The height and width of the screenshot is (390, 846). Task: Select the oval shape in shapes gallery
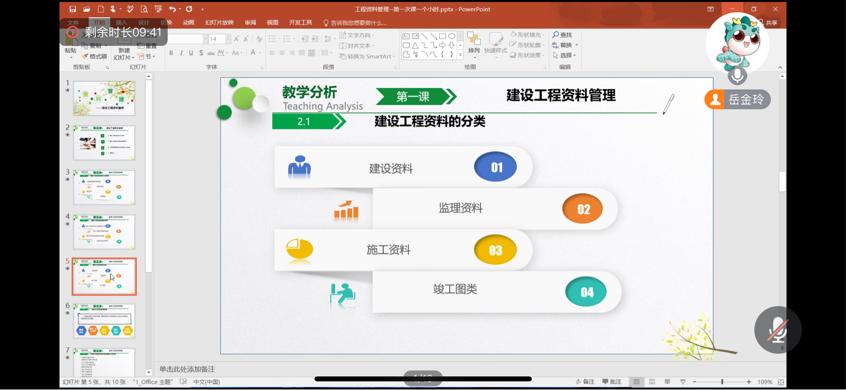pyautogui.click(x=452, y=36)
